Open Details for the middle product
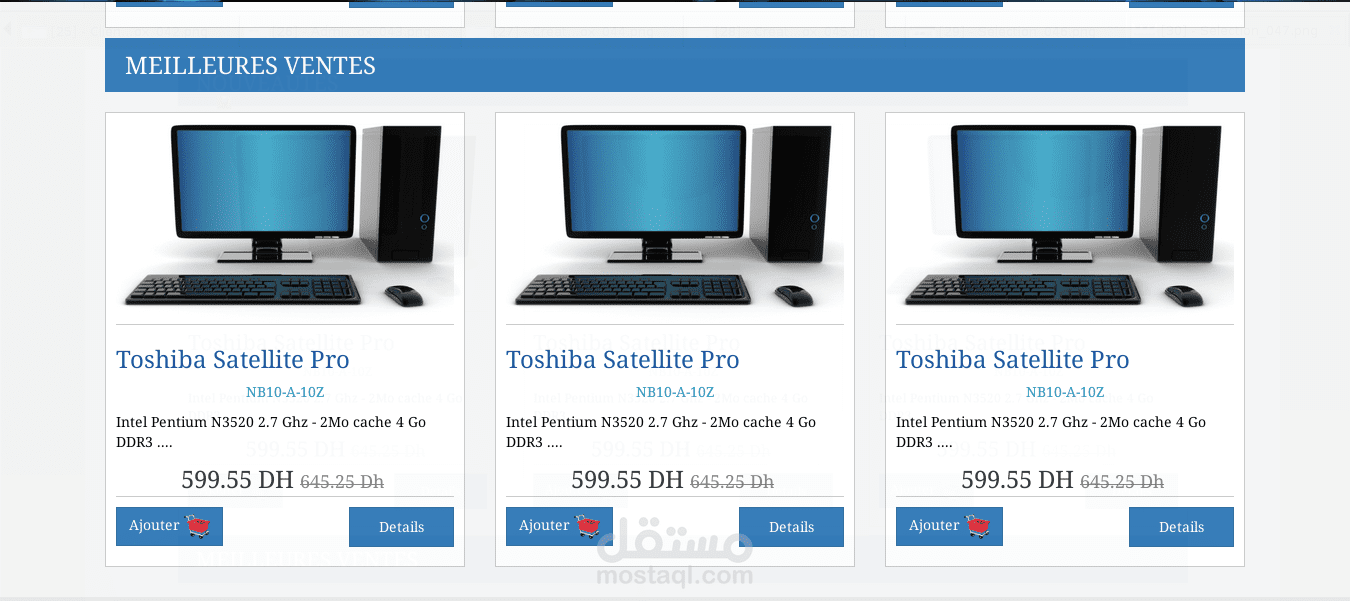 coord(791,527)
